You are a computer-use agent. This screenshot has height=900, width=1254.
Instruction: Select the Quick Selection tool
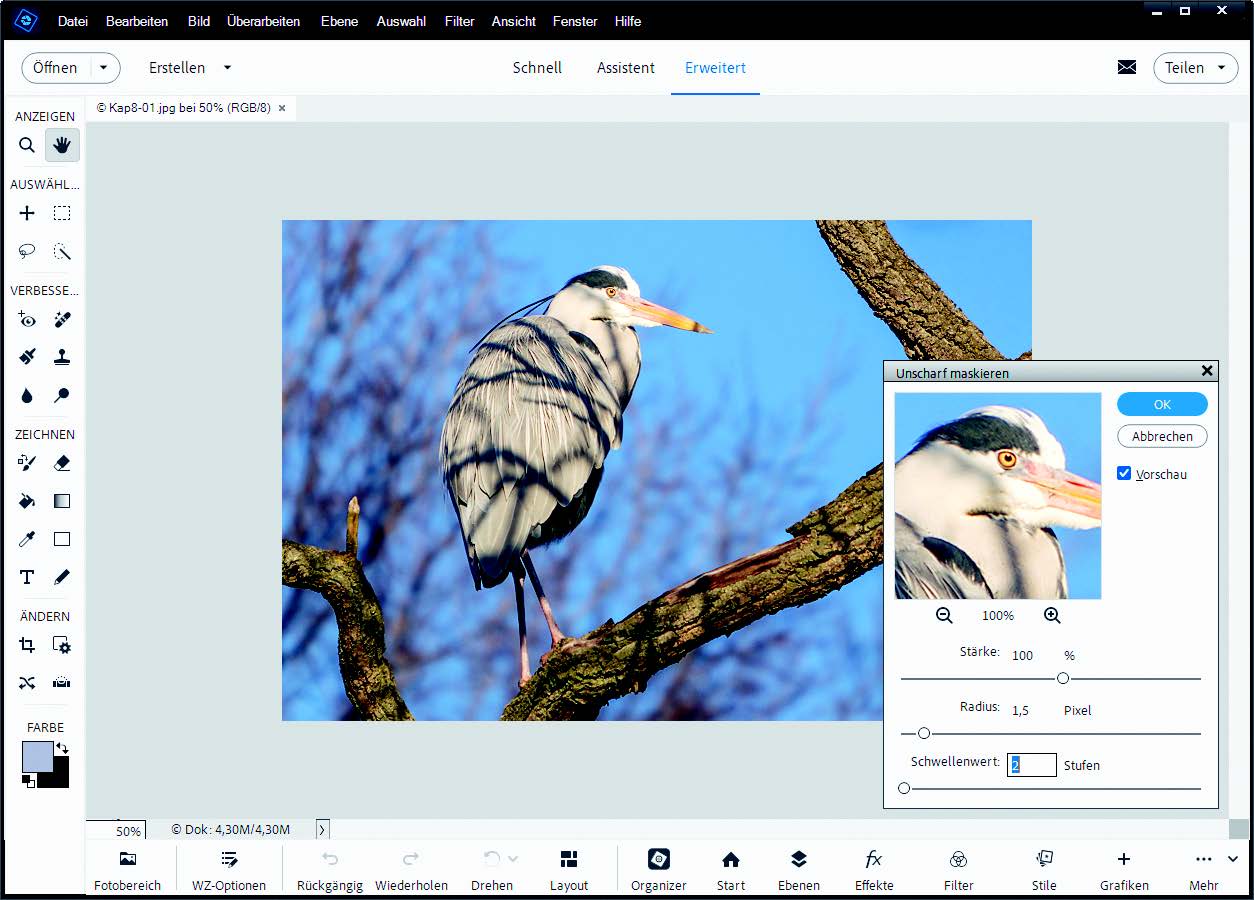[62, 252]
